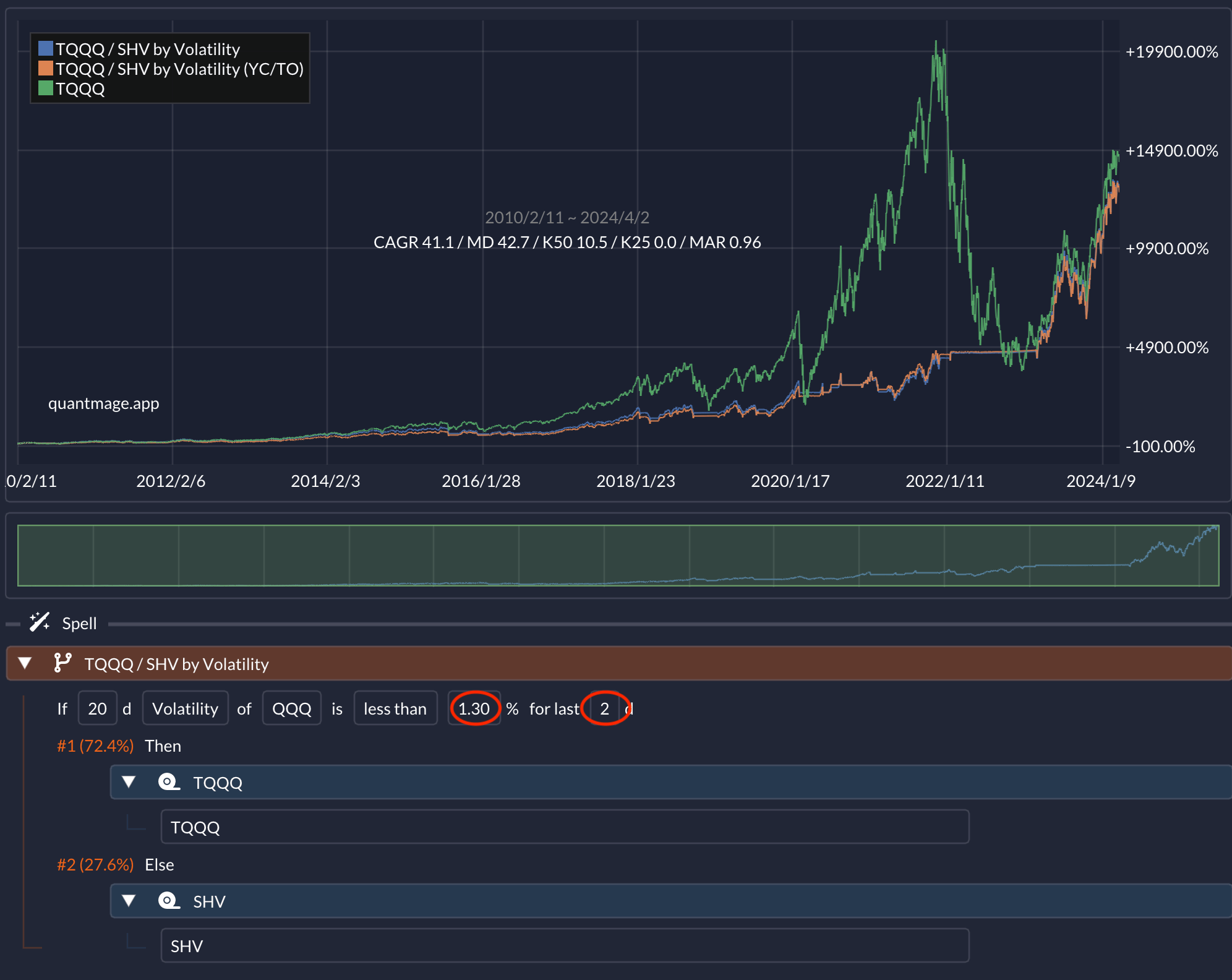
Task: Click the branch icon beside TQQQ / SHV by Volatility
Action: pyautogui.click(x=62, y=663)
